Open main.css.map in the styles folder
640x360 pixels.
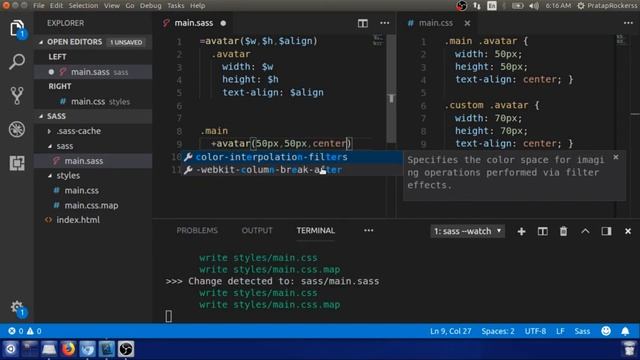click(x=93, y=205)
